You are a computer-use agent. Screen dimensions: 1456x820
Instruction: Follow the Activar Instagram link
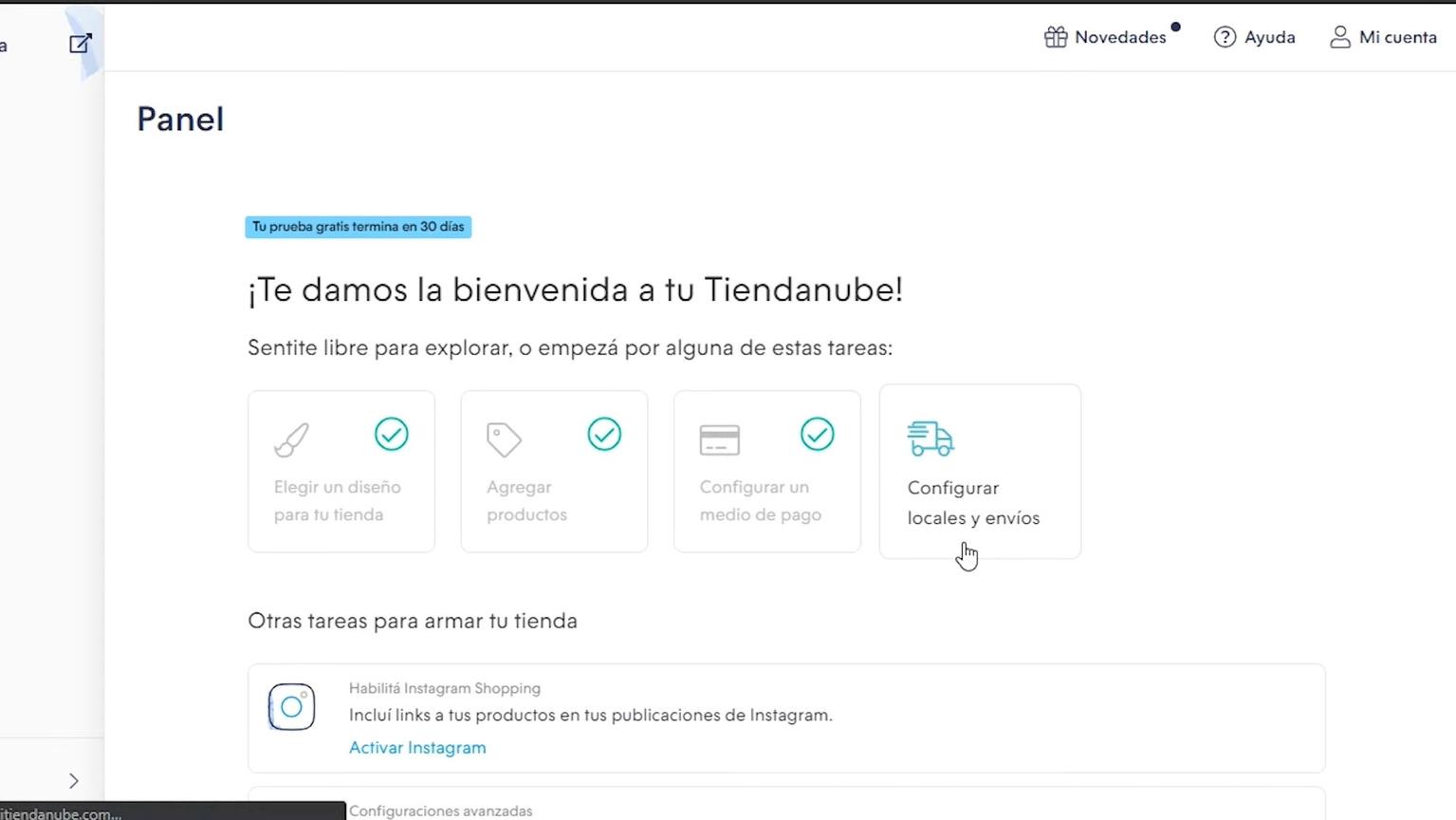417,748
